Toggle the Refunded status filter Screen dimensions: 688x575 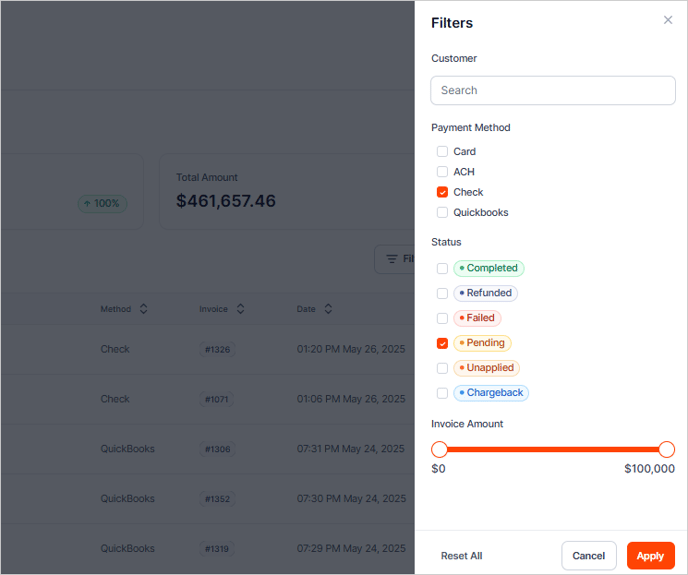(x=442, y=293)
